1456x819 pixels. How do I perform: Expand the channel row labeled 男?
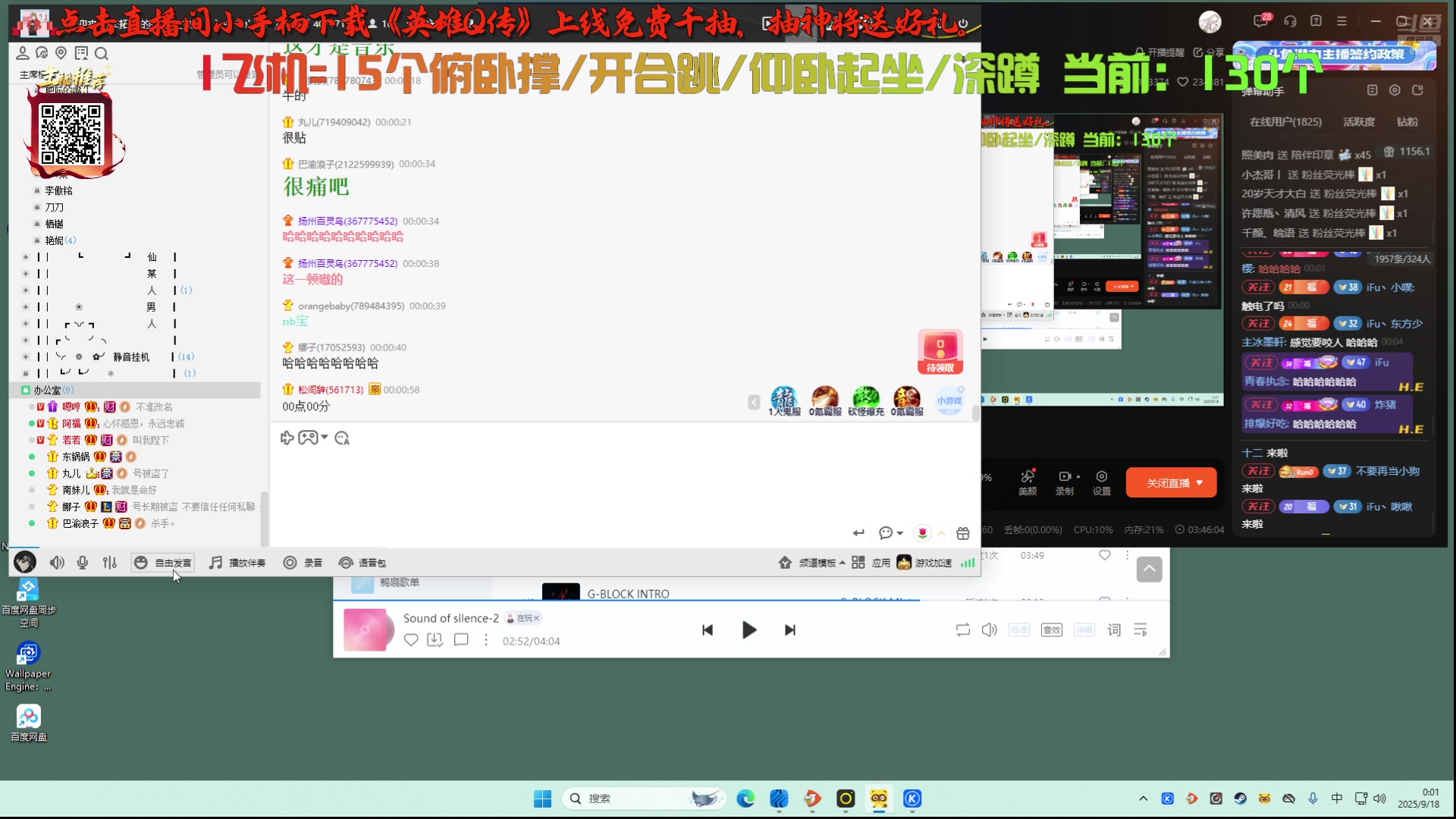26,307
